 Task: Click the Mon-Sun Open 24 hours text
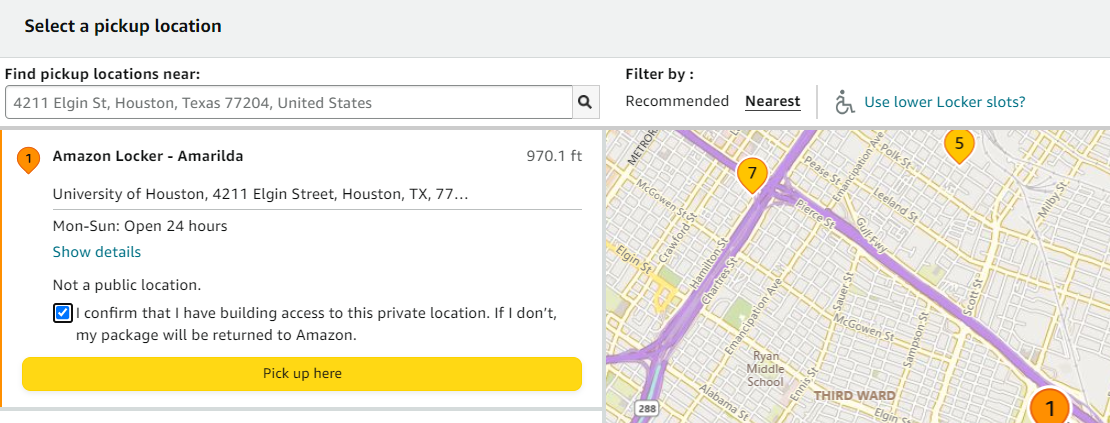[140, 226]
